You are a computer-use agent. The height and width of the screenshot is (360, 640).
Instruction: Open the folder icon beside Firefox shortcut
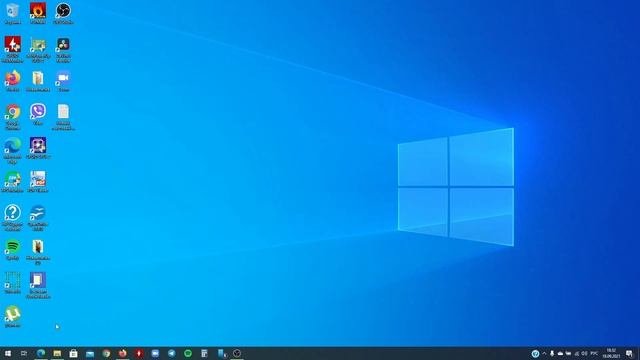(x=38, y=80)
